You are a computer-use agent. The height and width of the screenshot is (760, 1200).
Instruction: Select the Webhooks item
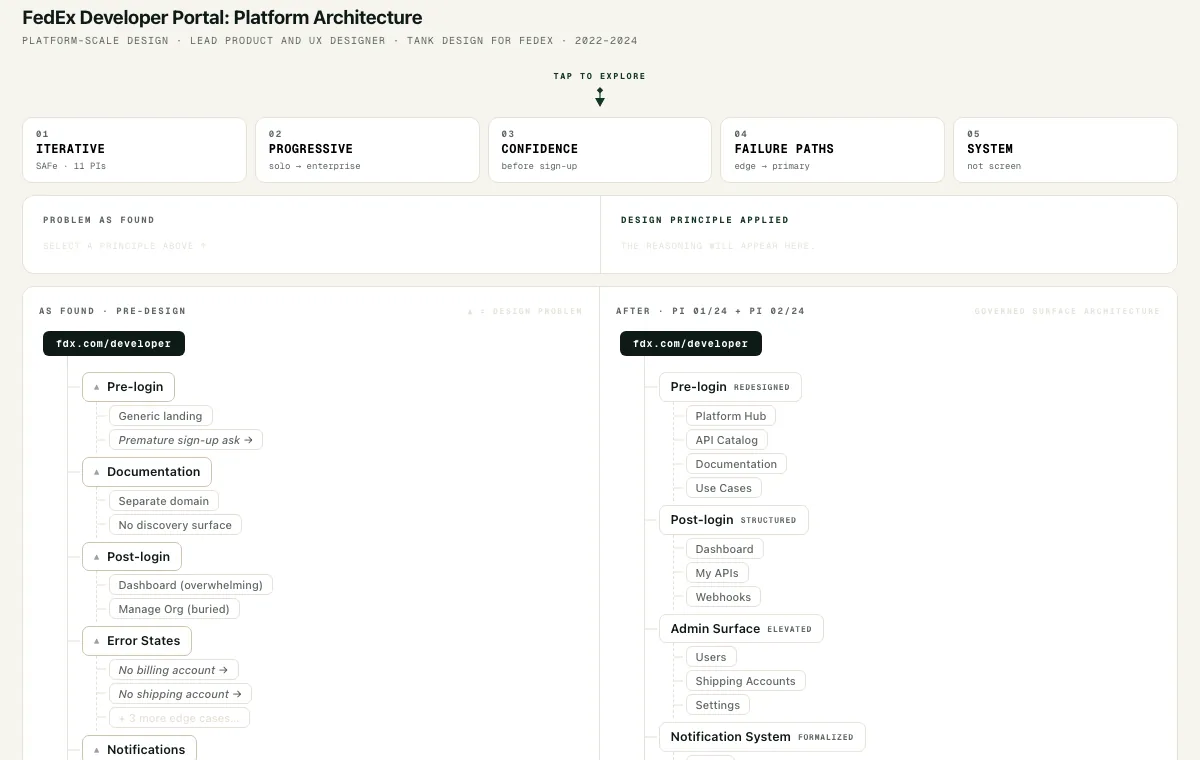point(723,597)
